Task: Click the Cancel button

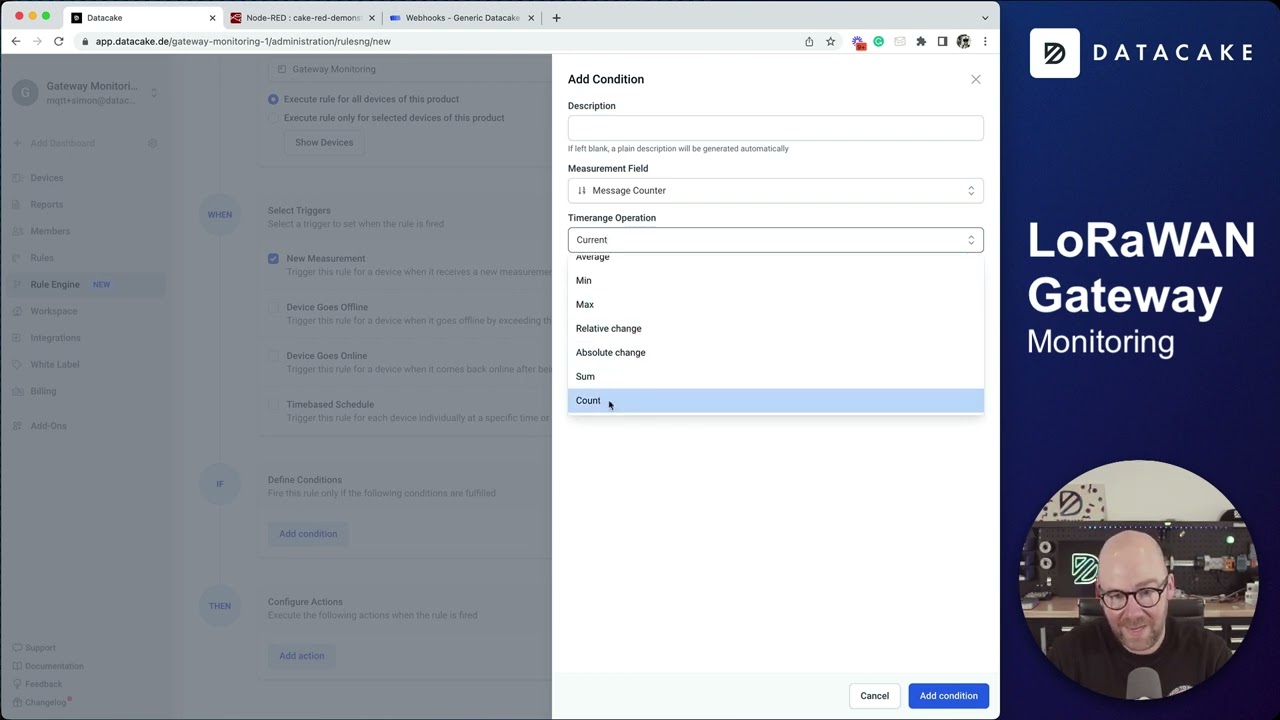Action: click(874, 696)
